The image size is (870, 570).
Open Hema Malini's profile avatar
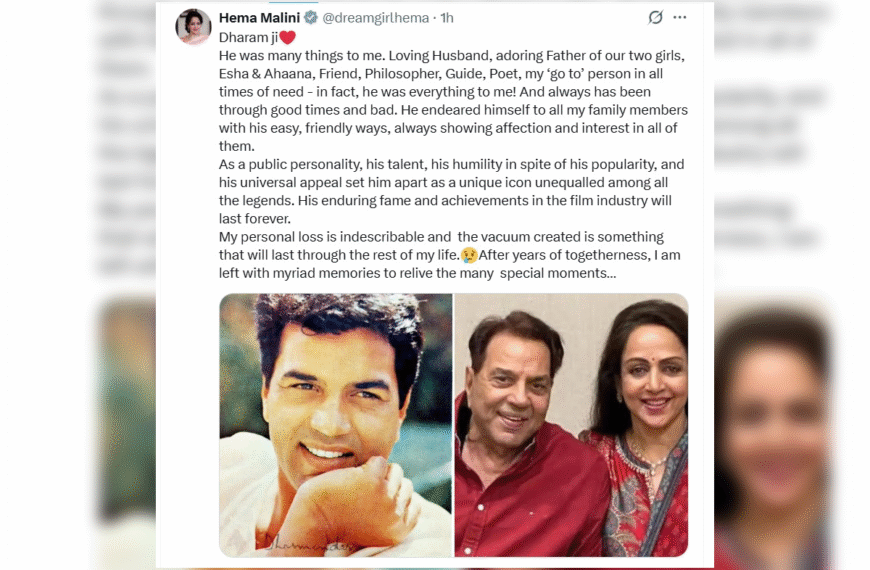(x=193, y=27)
